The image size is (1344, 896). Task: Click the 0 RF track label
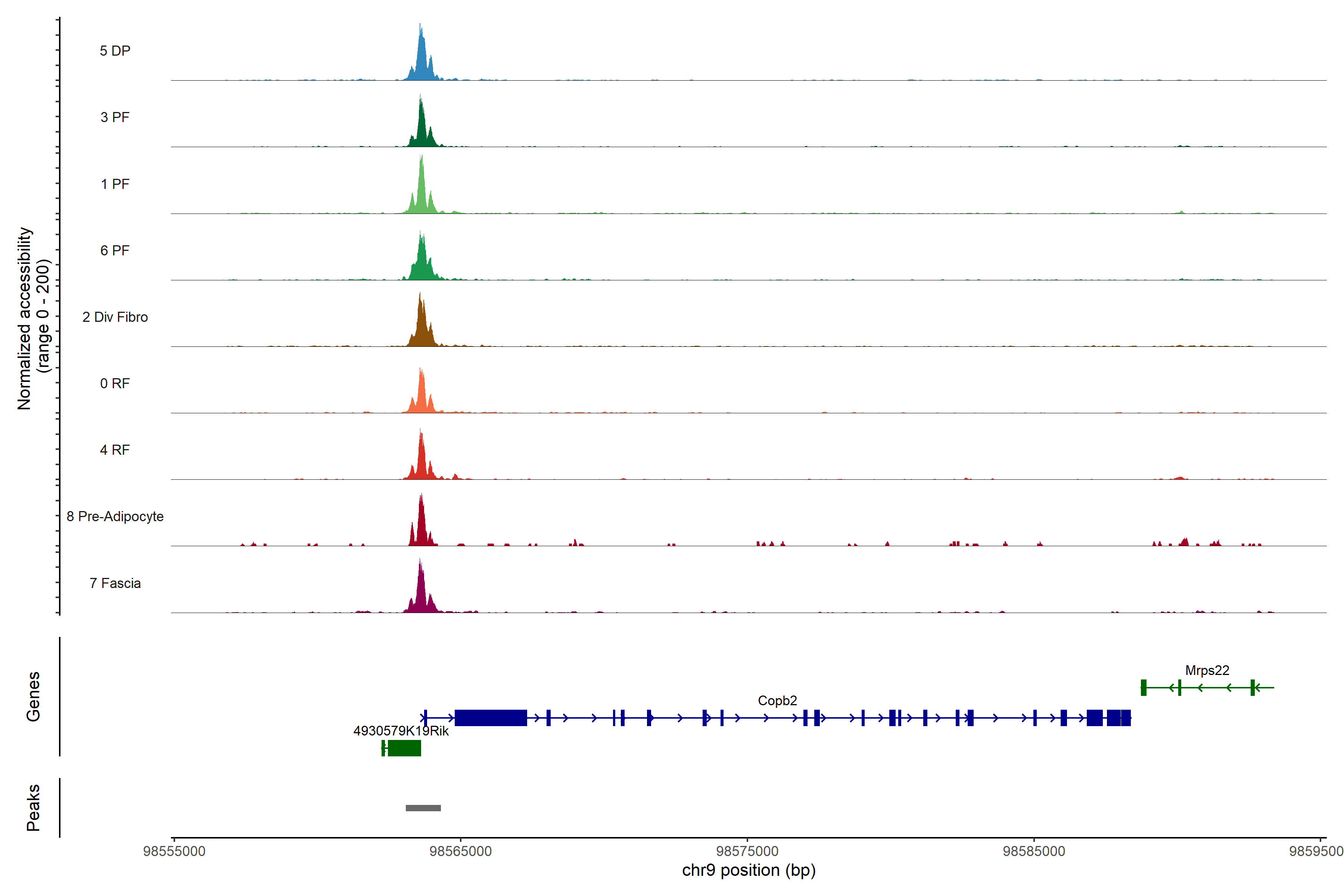click(x=115, y=383)
